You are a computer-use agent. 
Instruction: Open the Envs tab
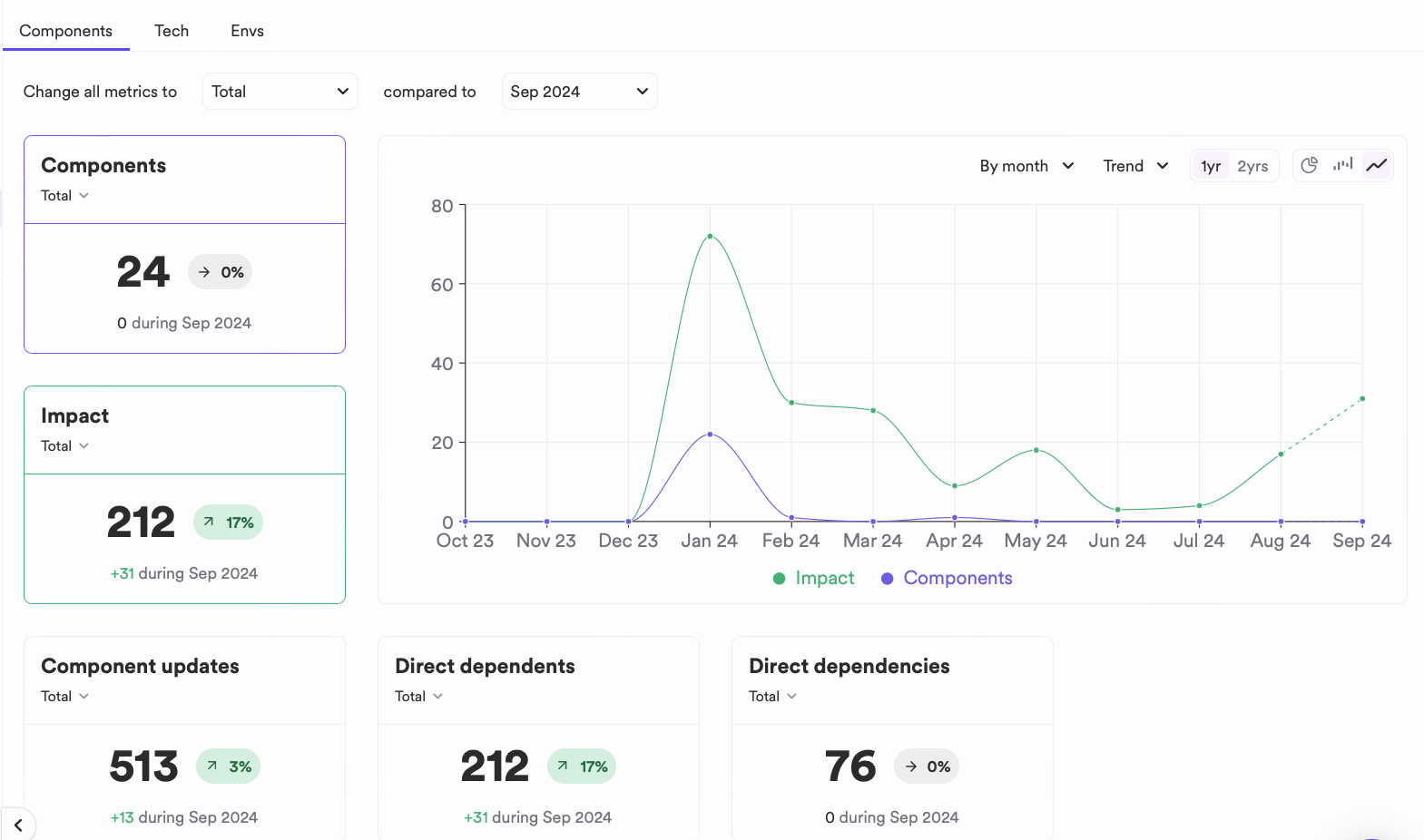[x=247, y=31]
